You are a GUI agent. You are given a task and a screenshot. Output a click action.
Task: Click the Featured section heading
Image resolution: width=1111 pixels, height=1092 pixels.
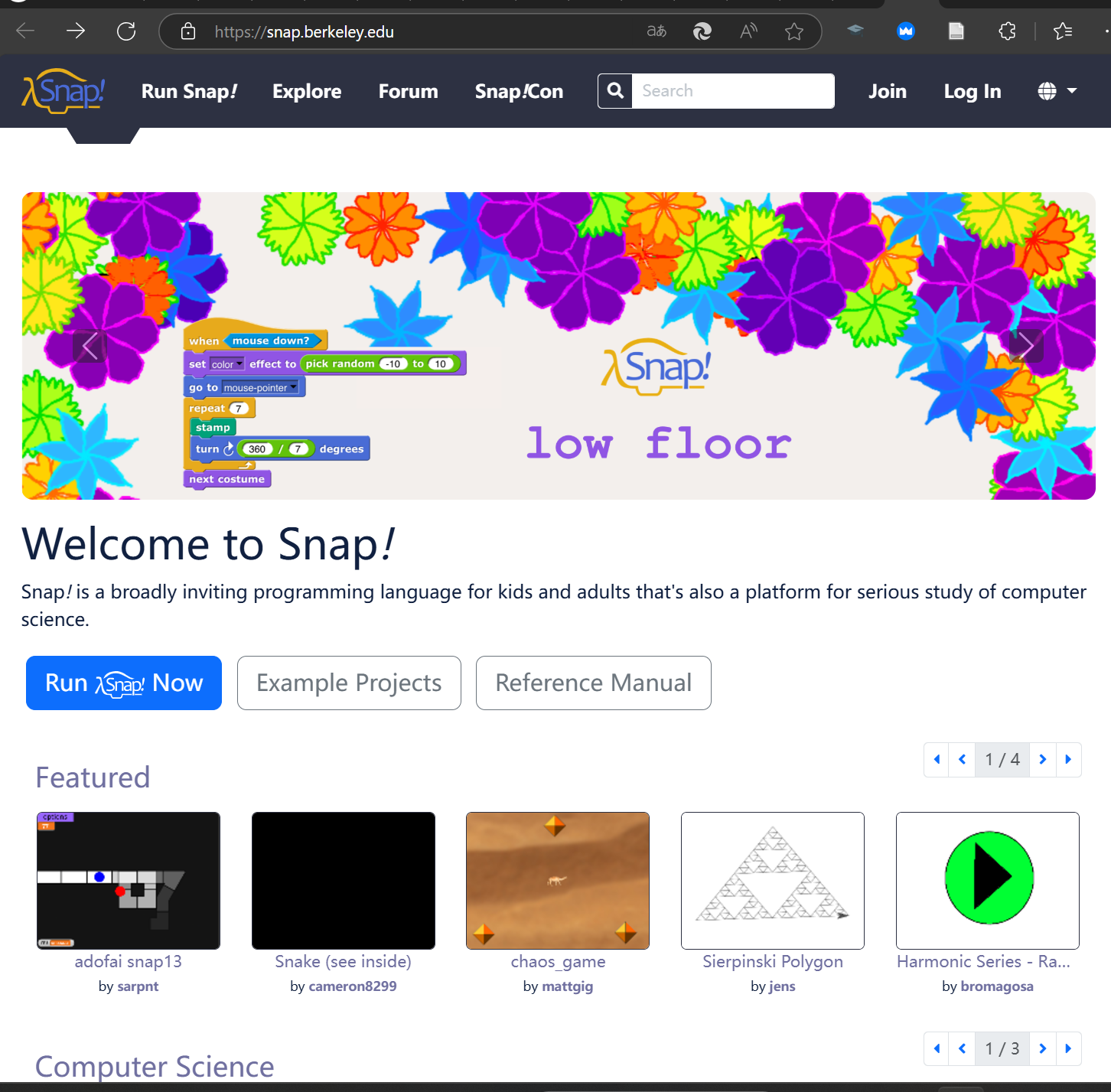click(x=93, y=777)
